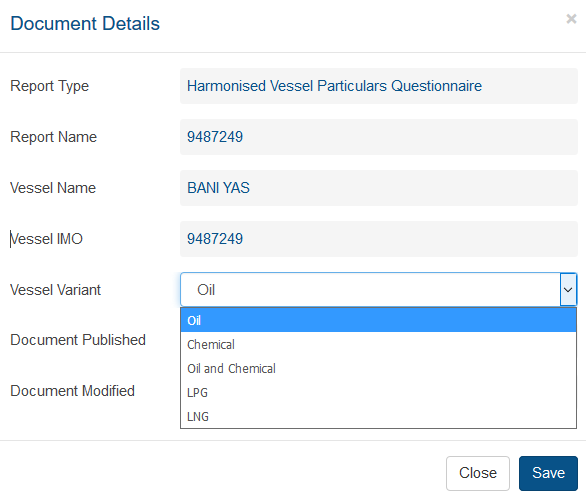This screenshot has width=586, height=501.
Task: Click the Vessel Name field showing BANI YAS
Action: (379, 188)
